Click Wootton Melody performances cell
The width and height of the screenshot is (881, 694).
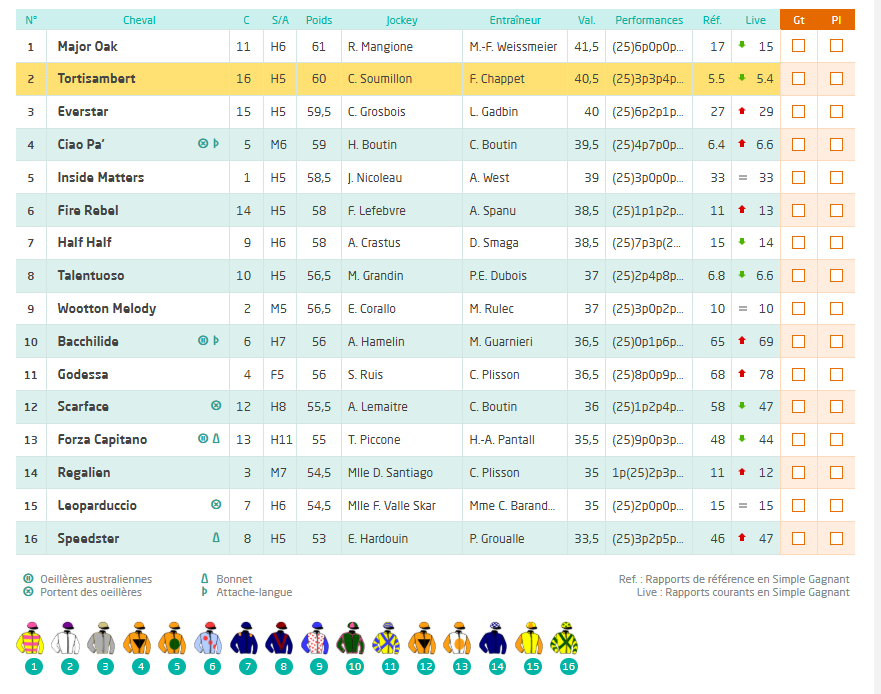coord(649,308)
